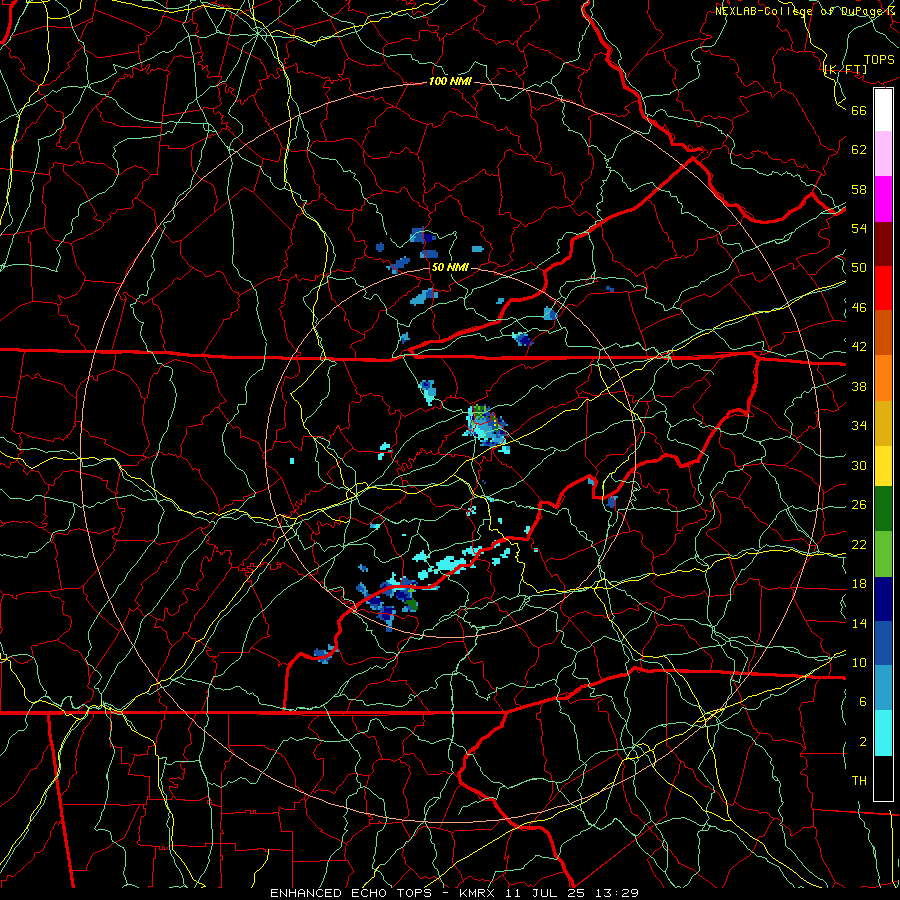Click the white 66 kft legend swatch

click(x=883, y=110)
